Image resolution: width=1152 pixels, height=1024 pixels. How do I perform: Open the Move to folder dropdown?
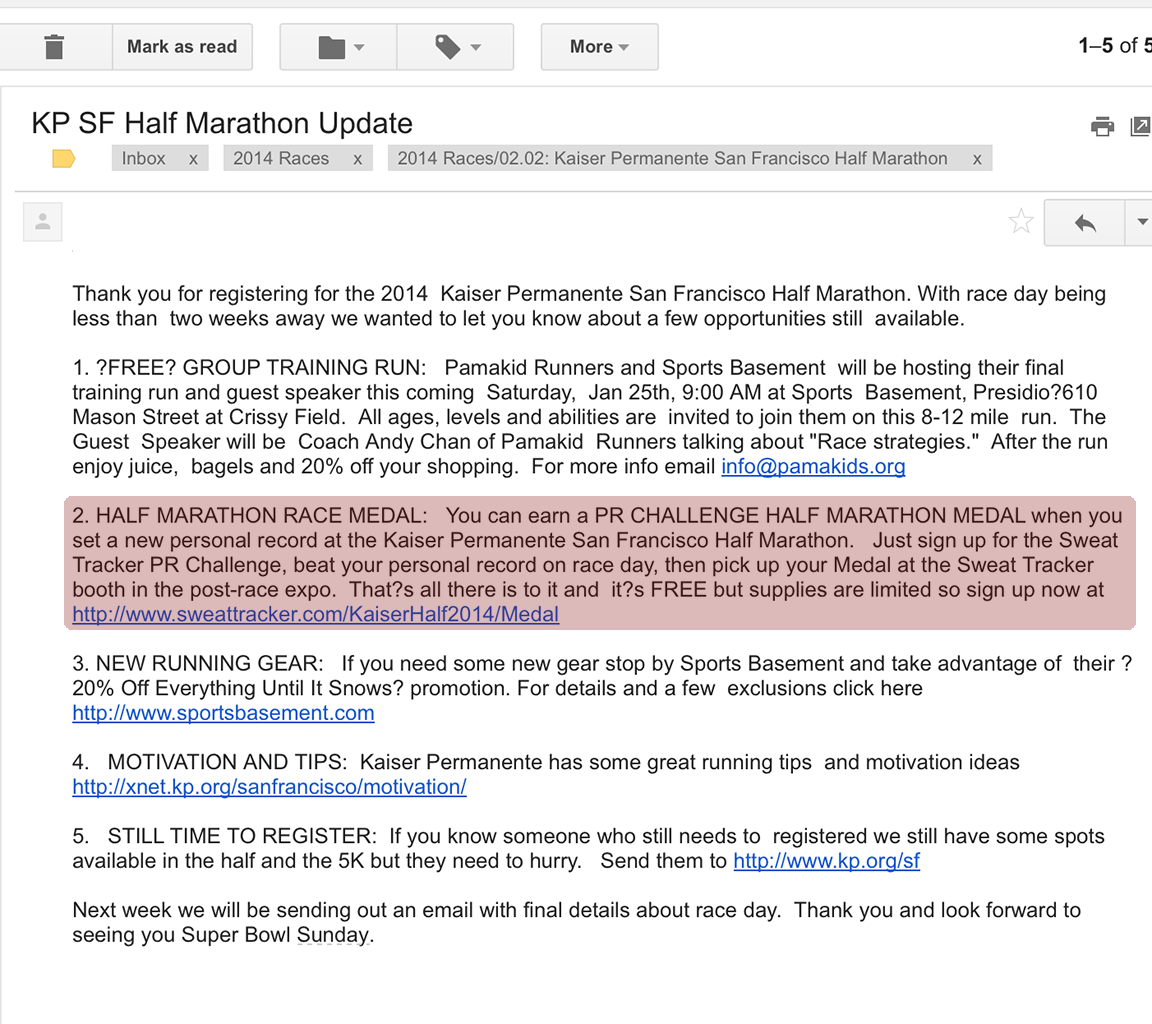point(339,47)
